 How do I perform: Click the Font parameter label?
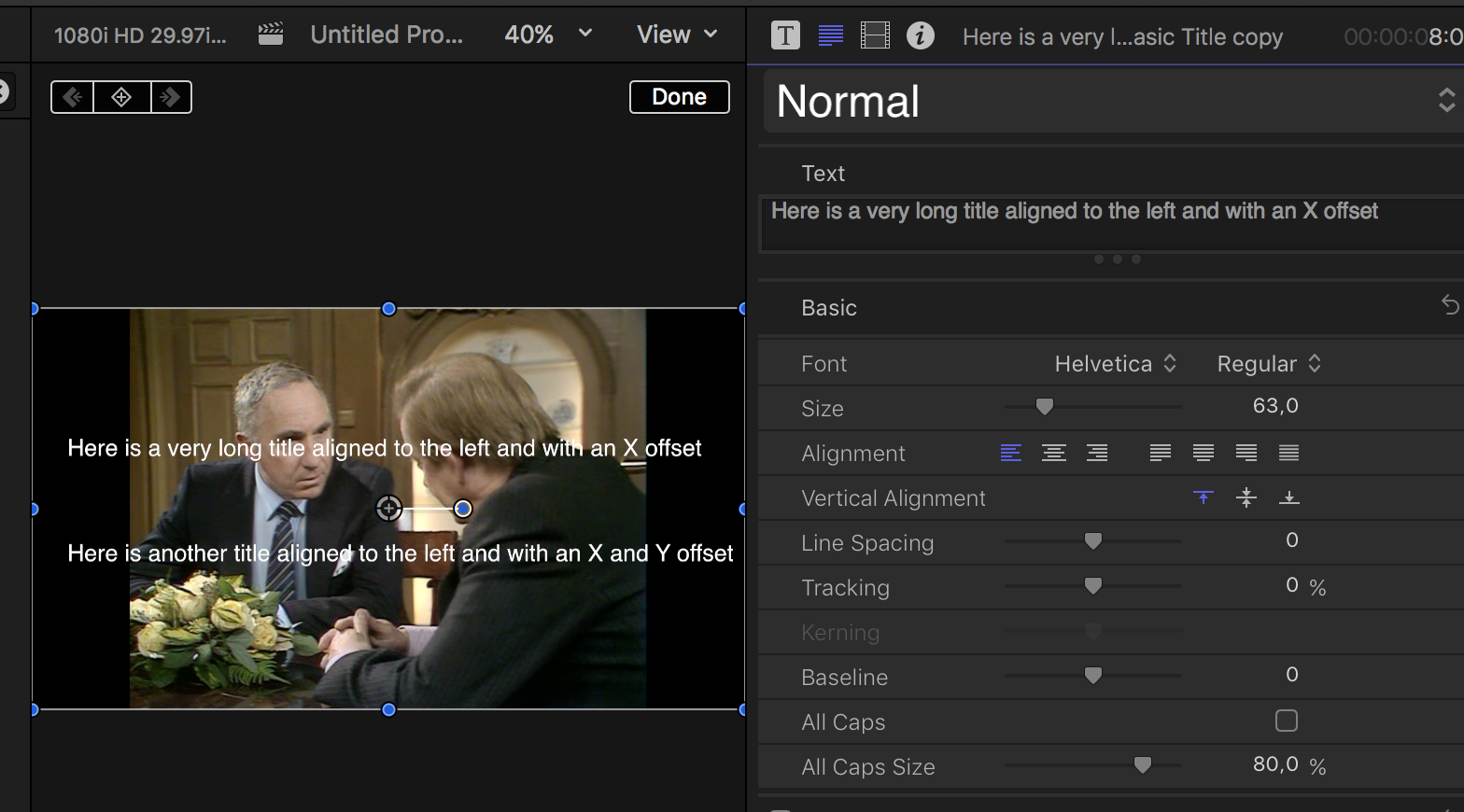pyautogui.click(x=823, y=364)
